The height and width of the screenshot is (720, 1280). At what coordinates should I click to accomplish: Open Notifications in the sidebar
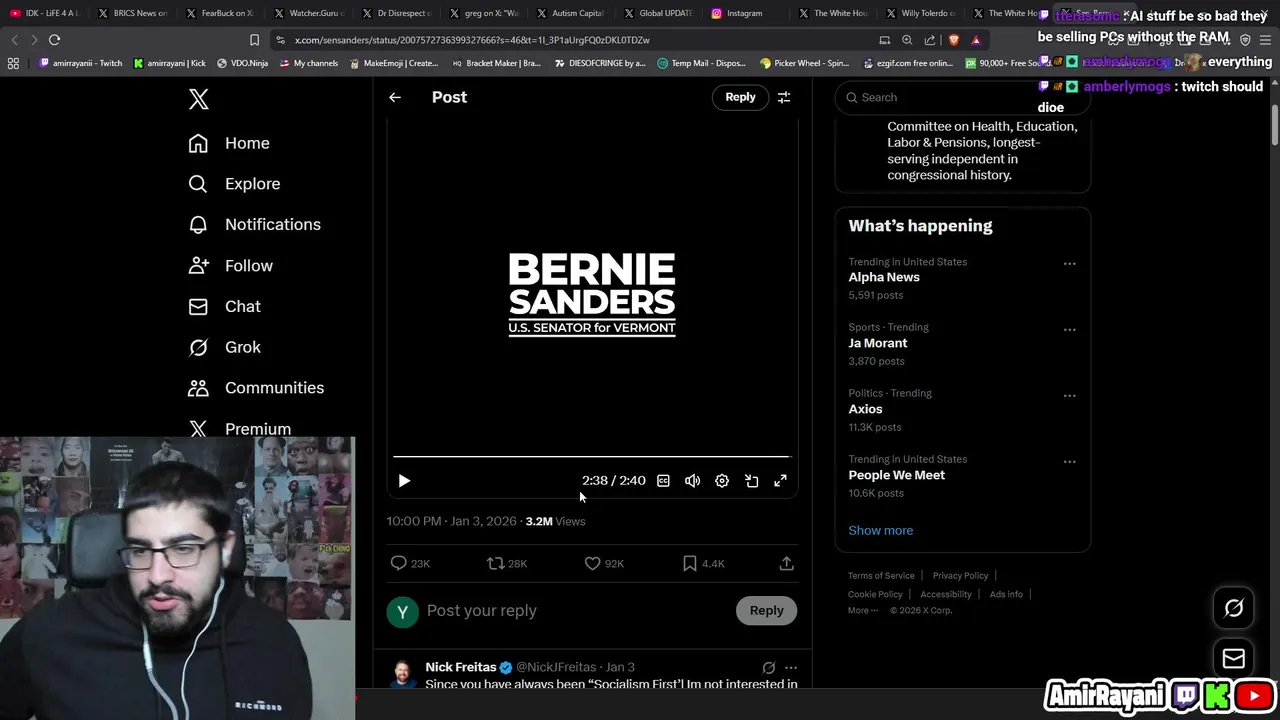pyautogui.click(x=254, y=224)
